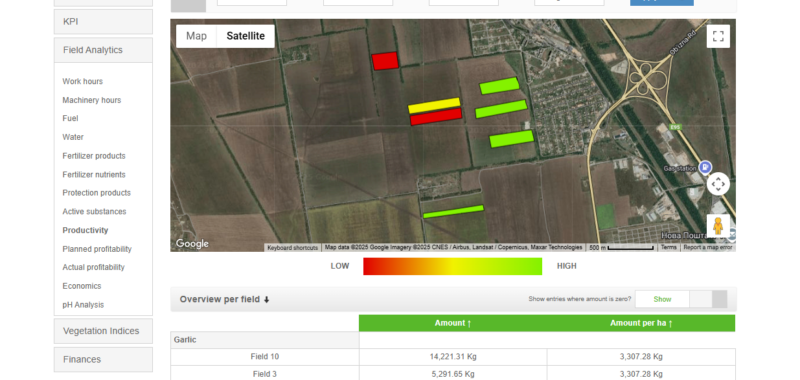The height and width of the screenshot is (380, 800).
Task: Open Keyboard shortcuts on map
Action: click(293, 248)
